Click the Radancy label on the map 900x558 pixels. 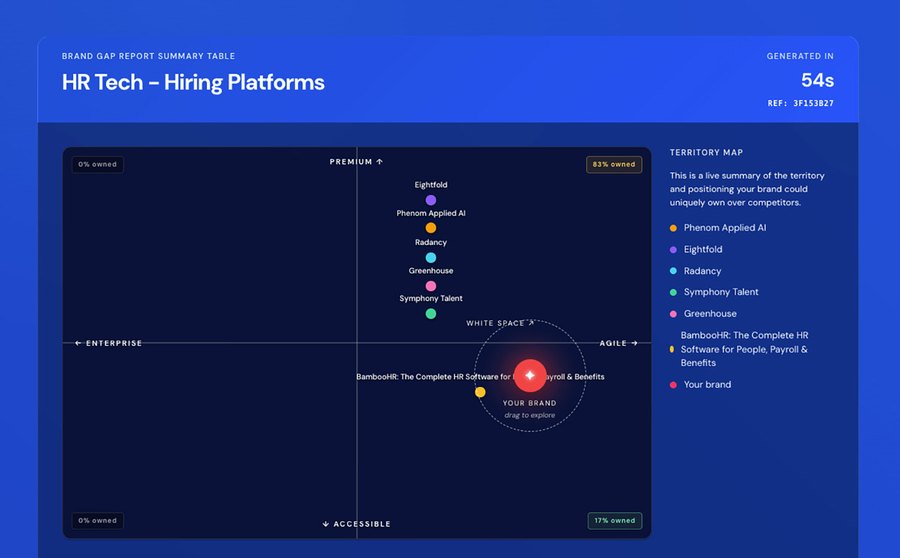[x=431, y=242]
